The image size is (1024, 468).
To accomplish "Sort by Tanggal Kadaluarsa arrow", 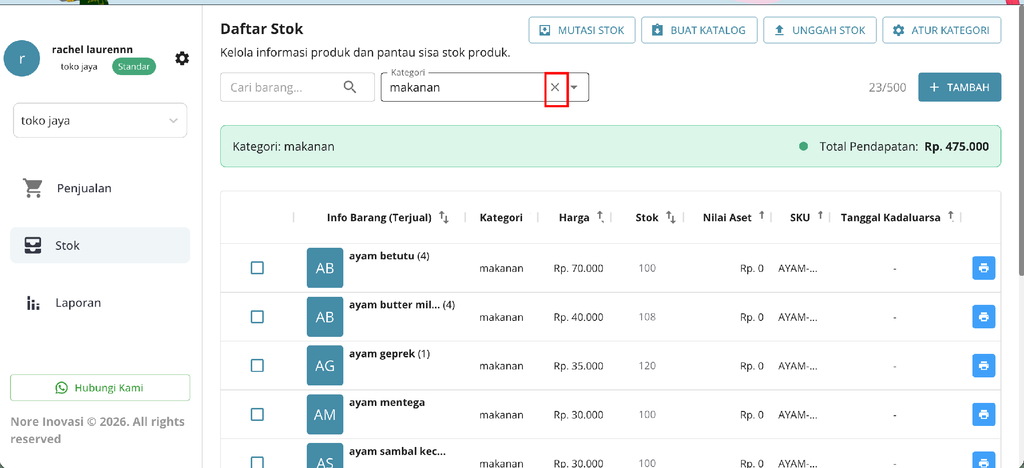I will (952, 217).
